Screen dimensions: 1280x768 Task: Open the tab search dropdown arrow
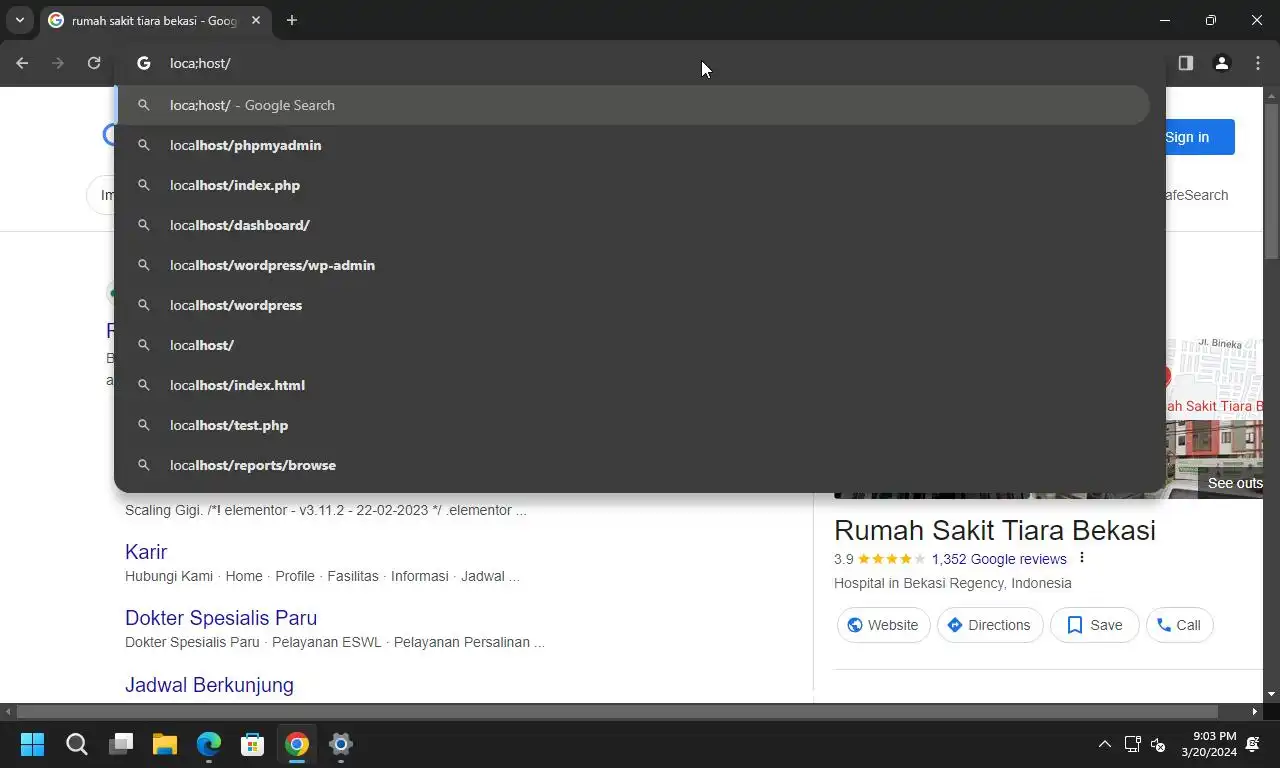tap(19, 20)
